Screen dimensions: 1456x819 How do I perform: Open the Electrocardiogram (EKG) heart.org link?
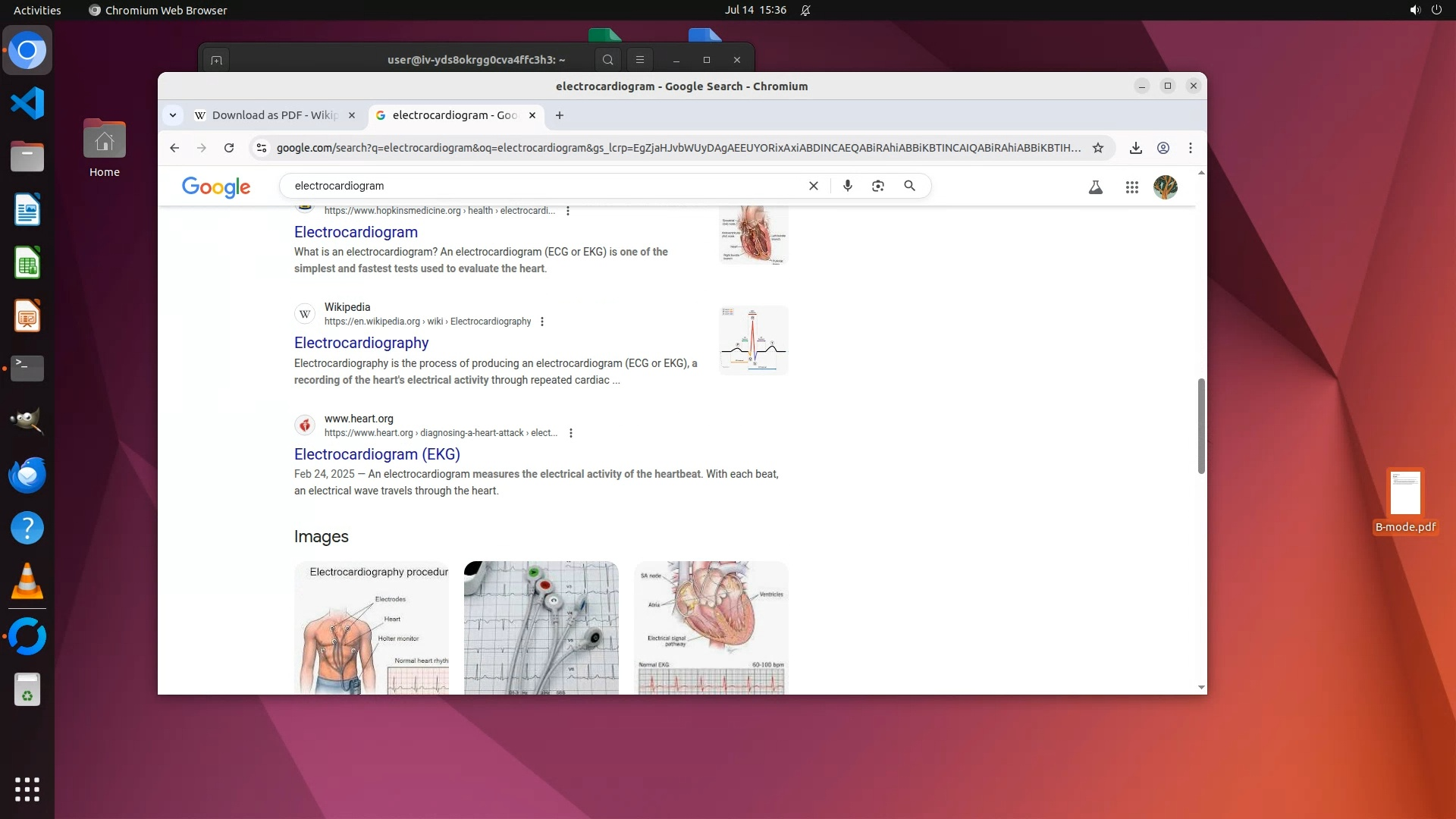[x=377, y=454]
